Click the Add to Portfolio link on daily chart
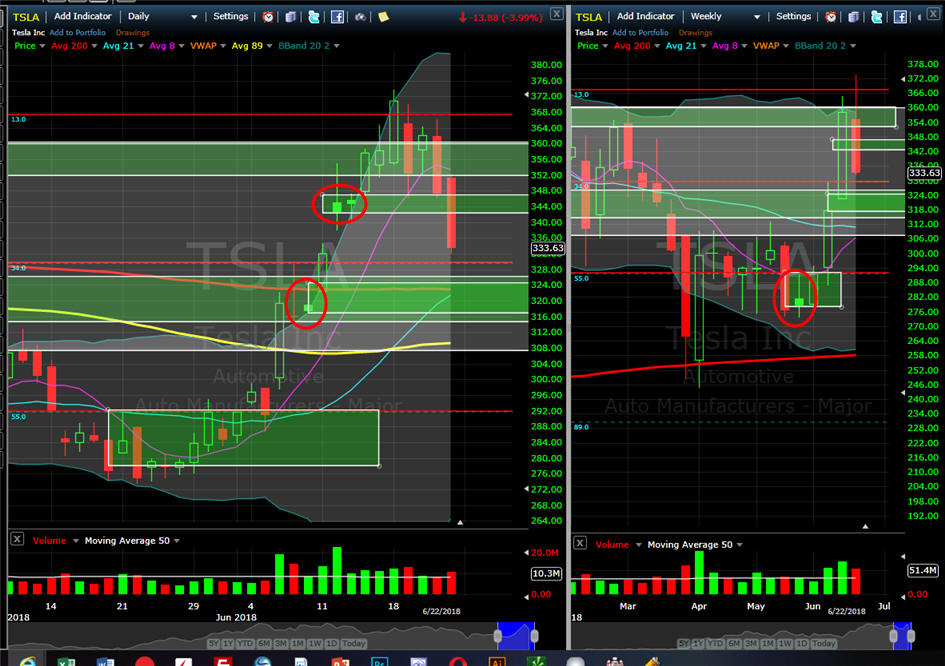Screen dimensions: 945x666 [77, 33]
